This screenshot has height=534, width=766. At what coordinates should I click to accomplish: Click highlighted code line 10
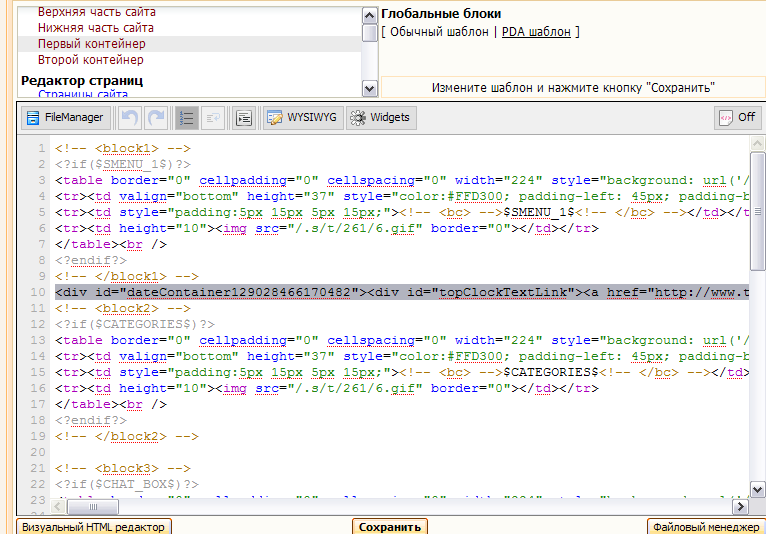400,292
